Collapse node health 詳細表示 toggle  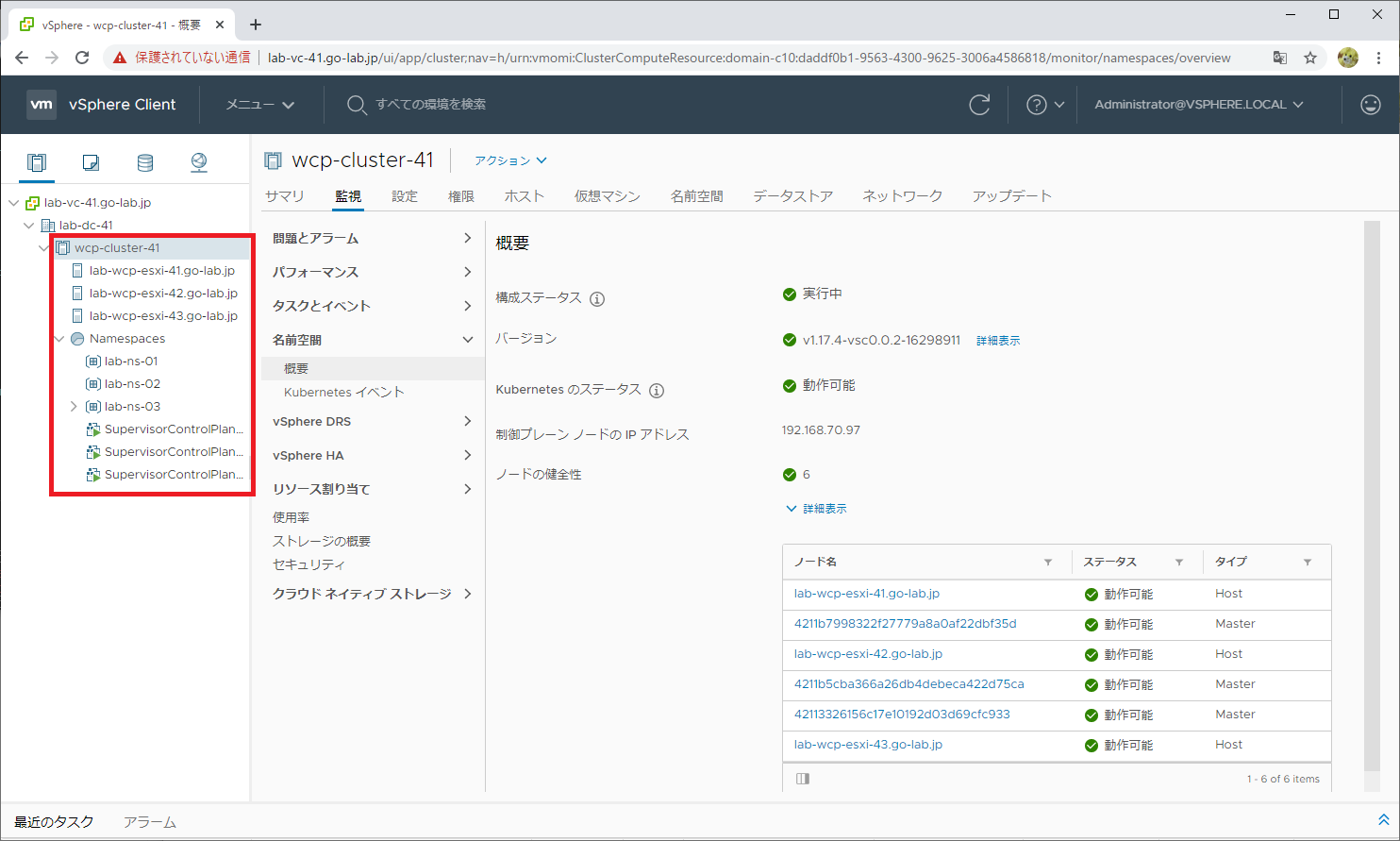(816, 509)
